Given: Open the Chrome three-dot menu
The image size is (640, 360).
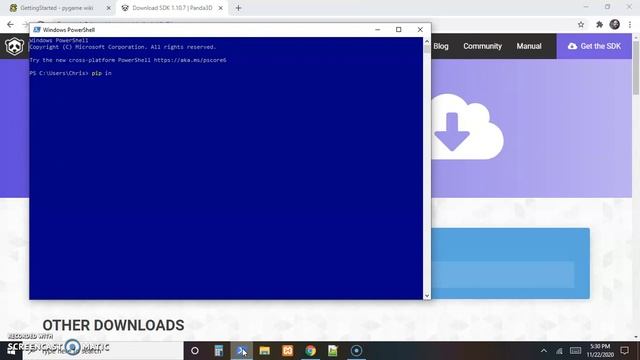Looking at the screenshot, I should tap(630, 24).
